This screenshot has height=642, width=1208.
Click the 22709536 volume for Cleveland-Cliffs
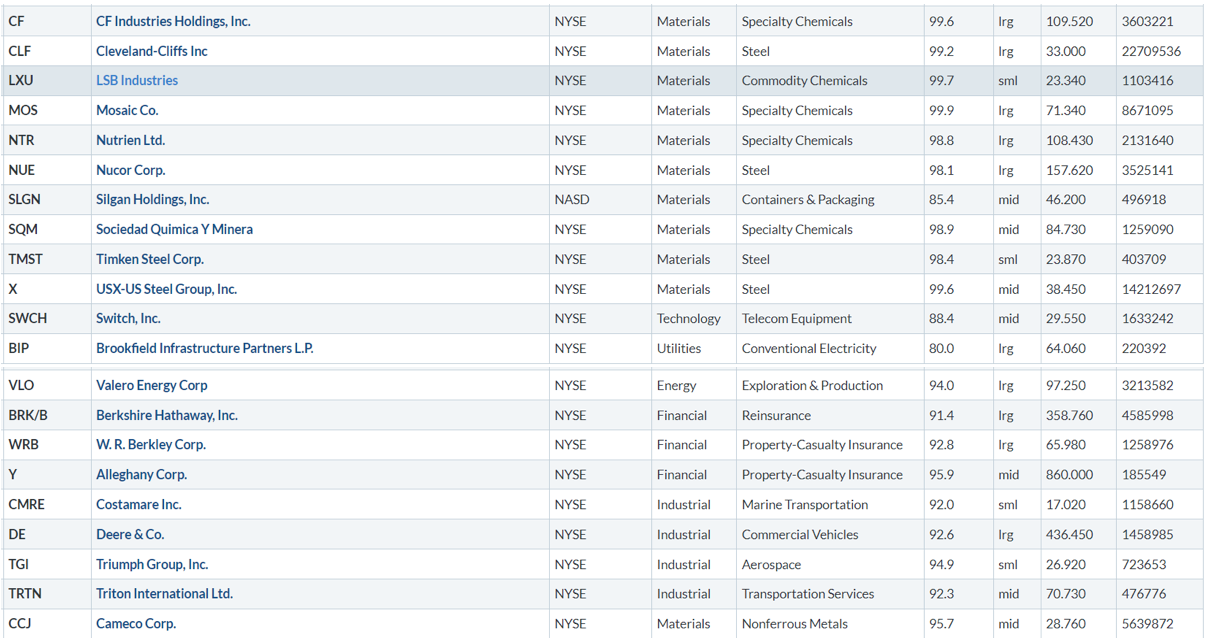click(x=1152, y=51)
